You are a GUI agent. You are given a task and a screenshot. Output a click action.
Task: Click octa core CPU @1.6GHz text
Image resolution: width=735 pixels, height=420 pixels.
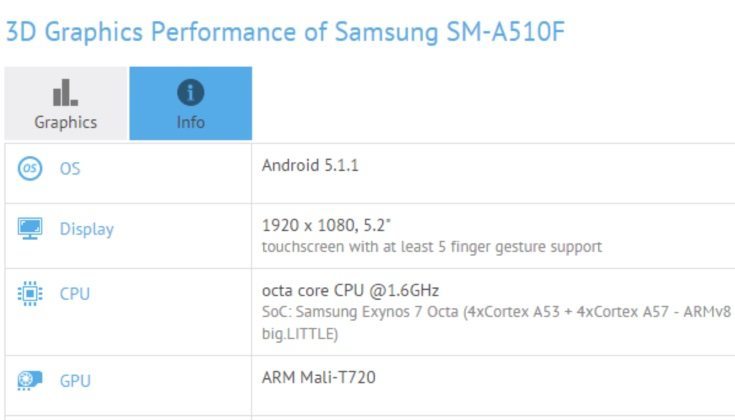tap(350, 291)
